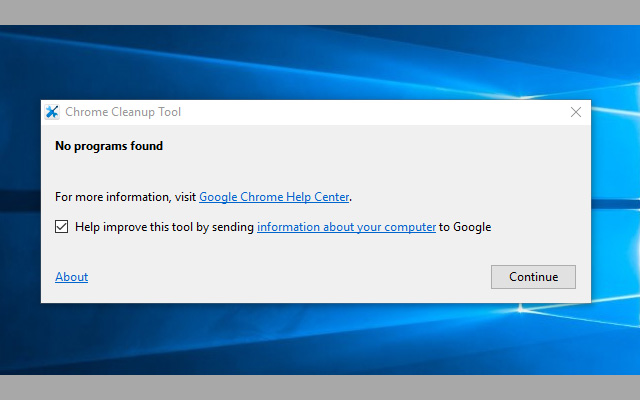Click the Windows logo glow right of the dialog
This screenshot has width=640, height=400.
tap(616, 200)
